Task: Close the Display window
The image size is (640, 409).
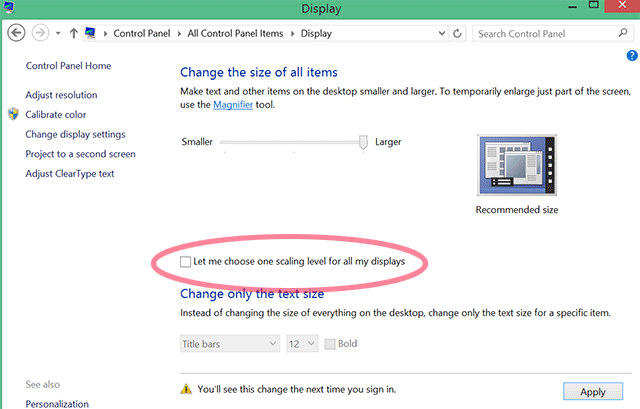Action: click(622, 5)
